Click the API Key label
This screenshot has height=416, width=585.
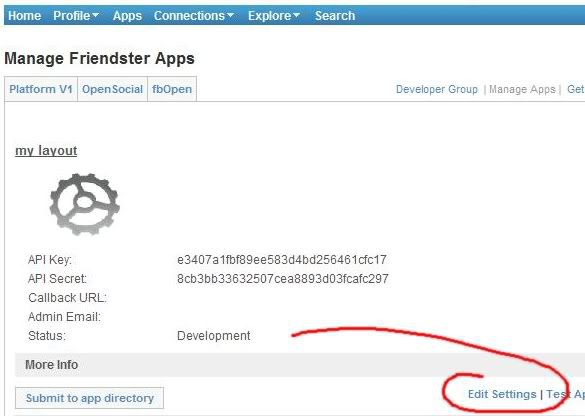pyautogui.click(x=50, y=260)
